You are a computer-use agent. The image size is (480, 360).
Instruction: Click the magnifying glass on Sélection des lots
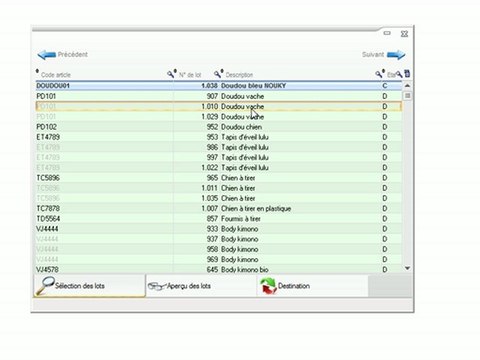45,285
